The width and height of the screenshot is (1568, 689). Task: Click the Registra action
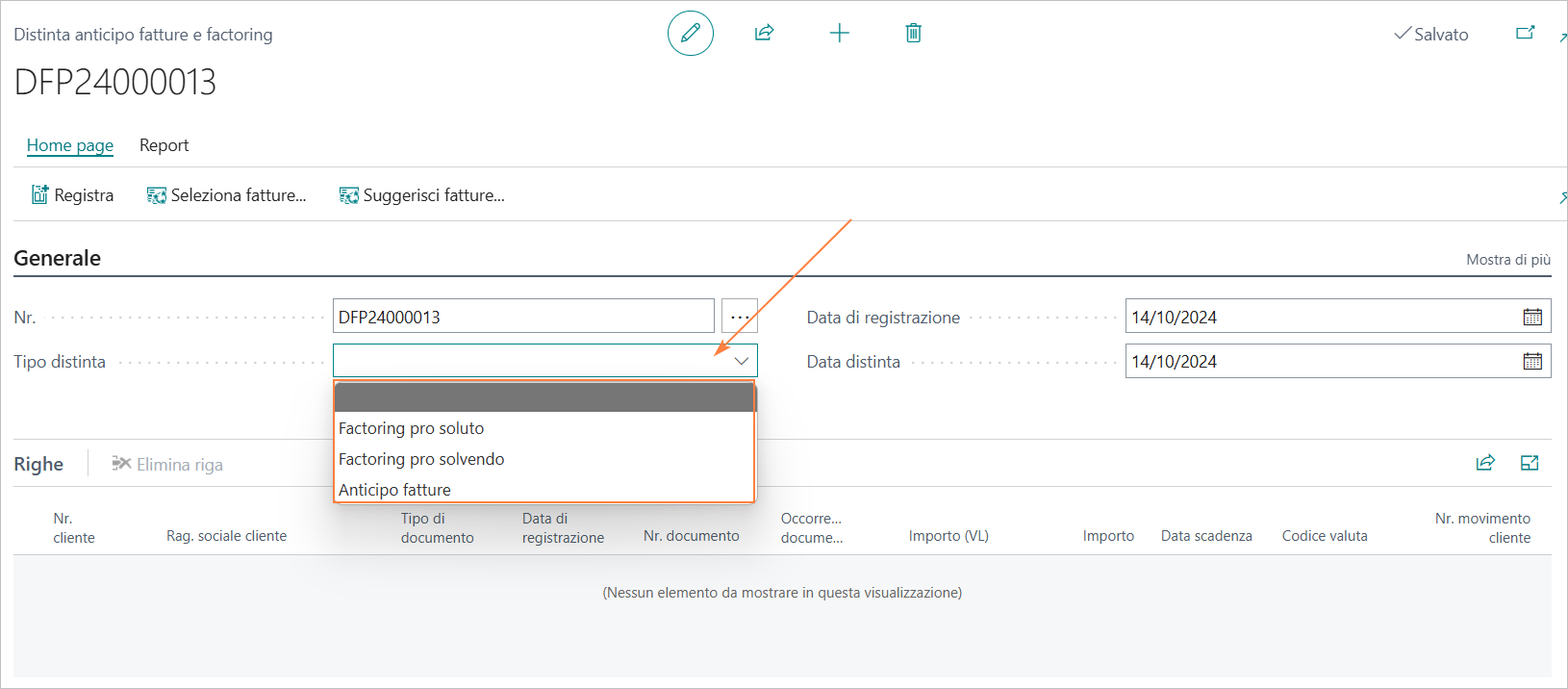coord(72,195)
